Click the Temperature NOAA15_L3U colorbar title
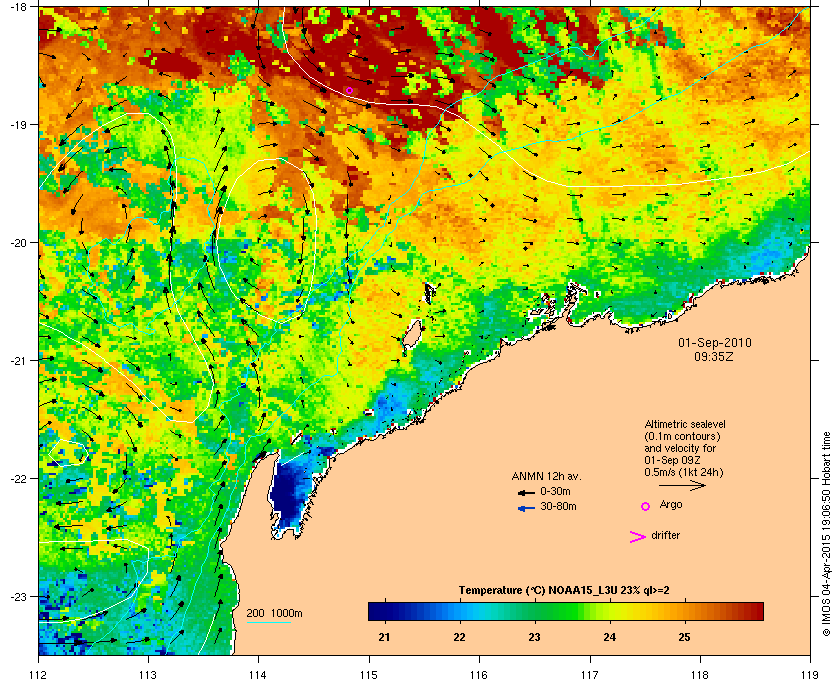The width and height of the screenshot is (840, 680). [564, 591]
